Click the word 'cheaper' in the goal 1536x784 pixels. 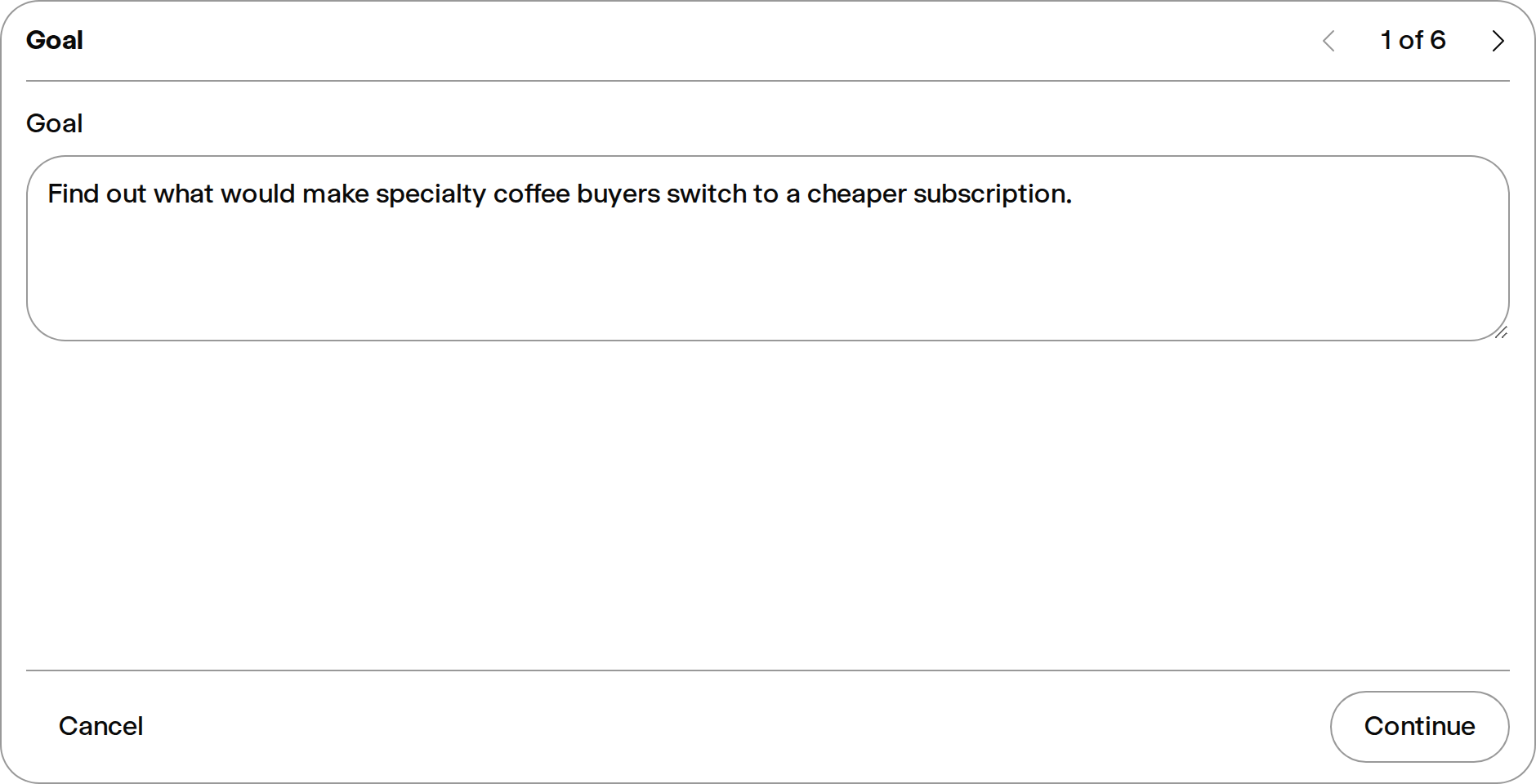pyautogui.click(x=856, y=194)
